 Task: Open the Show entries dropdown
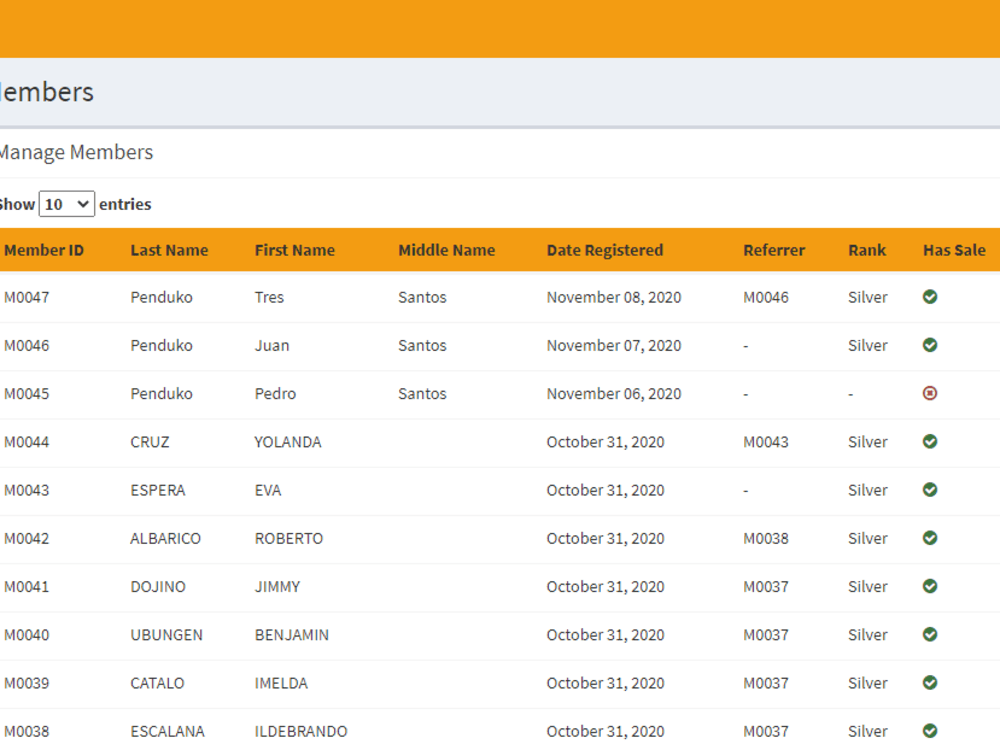(x=67, y=204)
